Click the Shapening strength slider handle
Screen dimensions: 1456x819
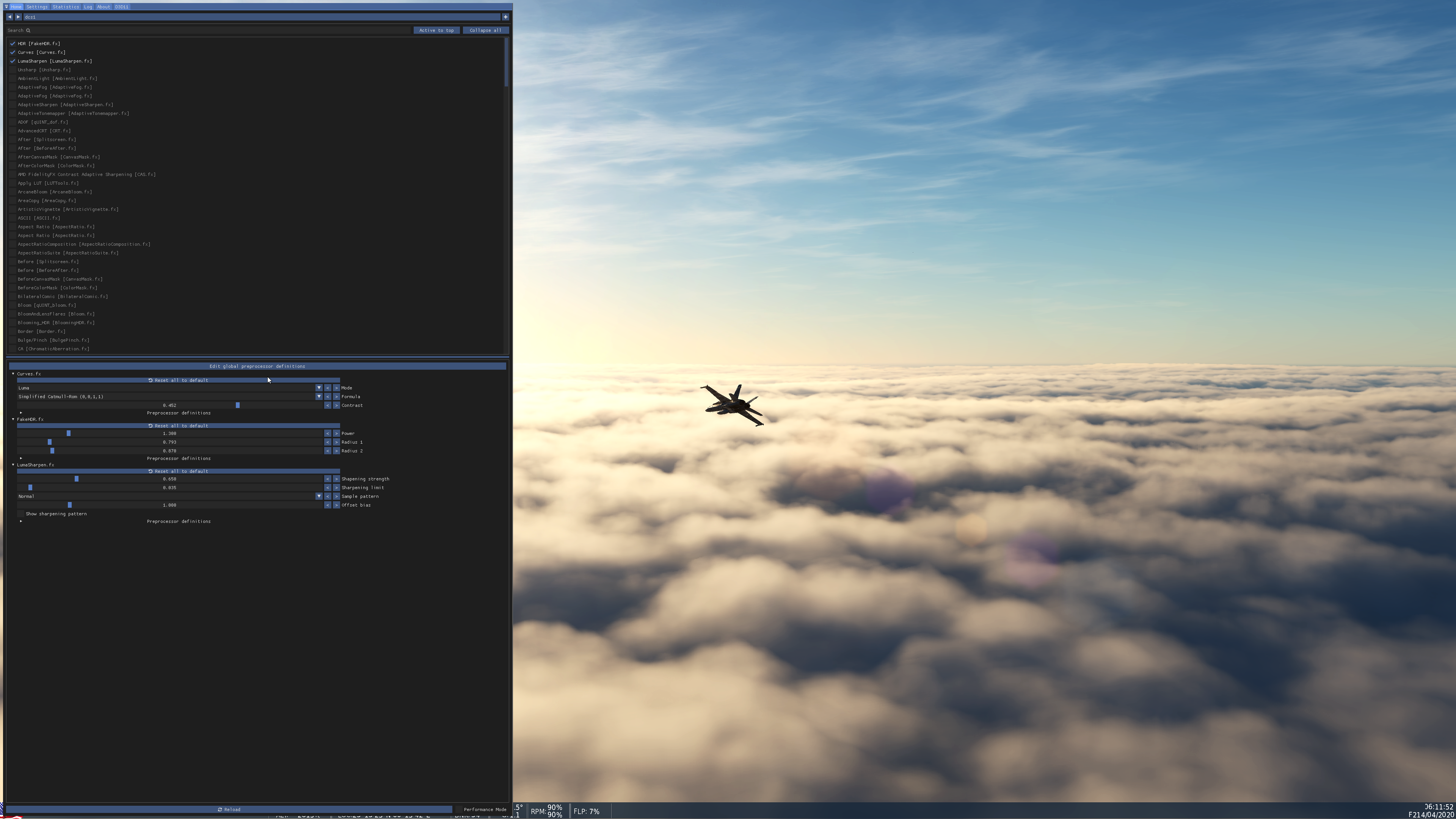tap(76, 479)
